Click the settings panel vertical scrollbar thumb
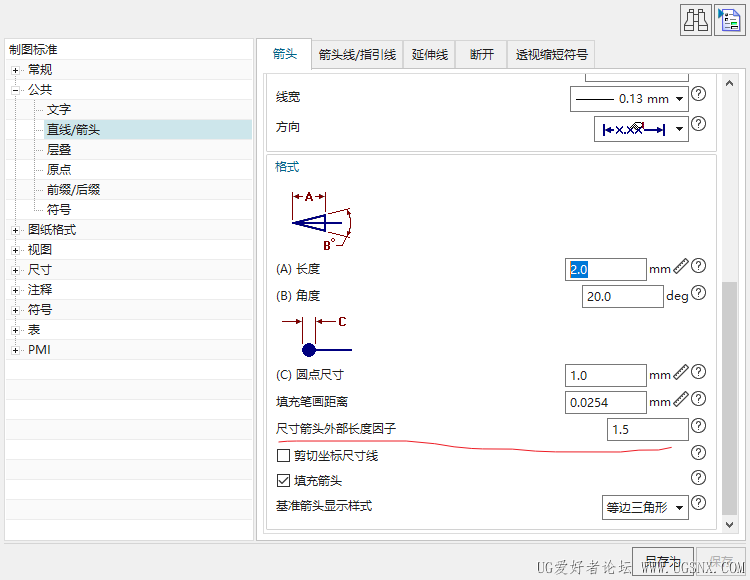The width and height of the screenshot is (750, 580). click(x=729, y=398)
